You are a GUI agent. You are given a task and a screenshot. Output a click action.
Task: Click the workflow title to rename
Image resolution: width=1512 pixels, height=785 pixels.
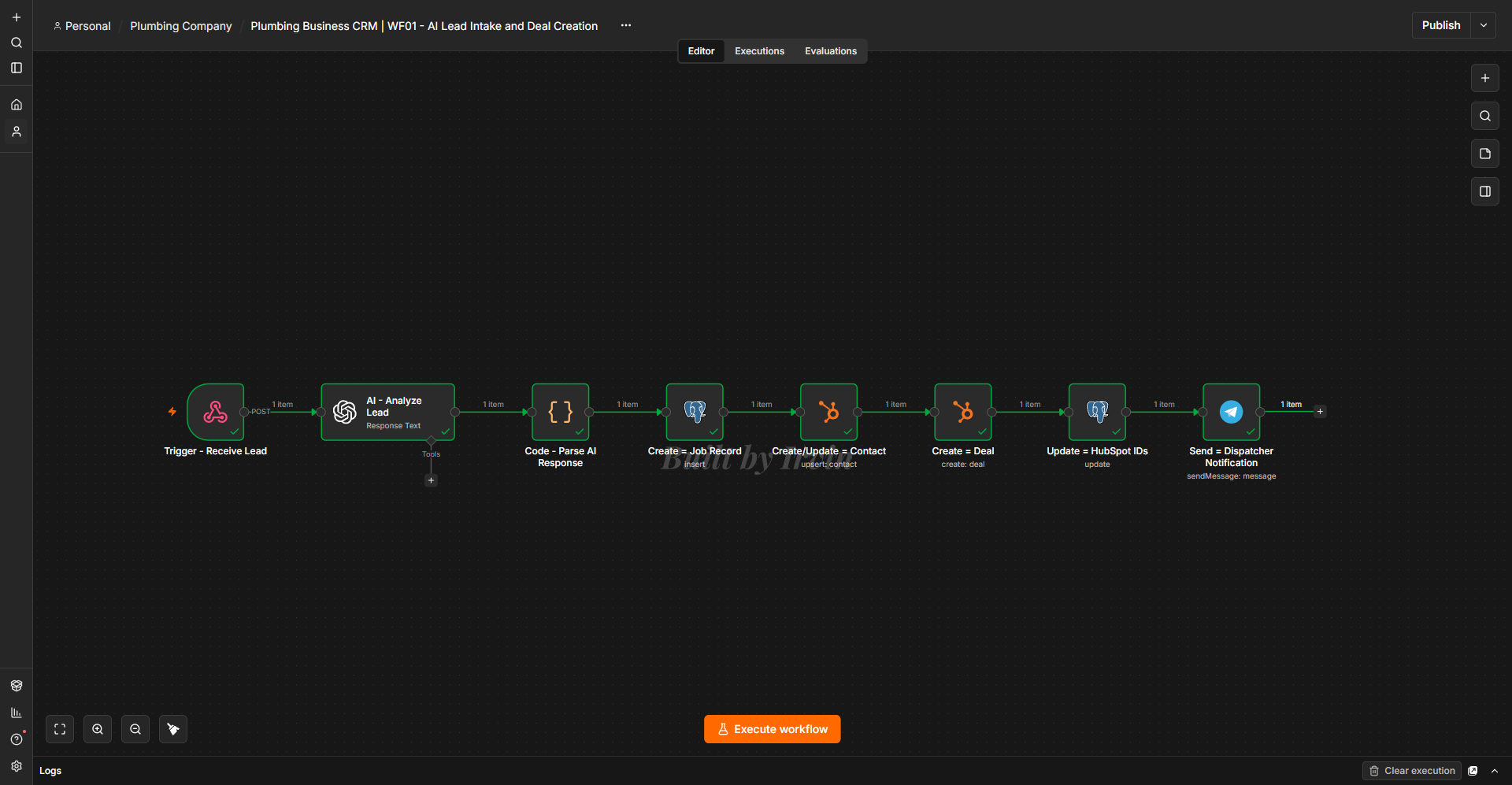coord(424,26)
